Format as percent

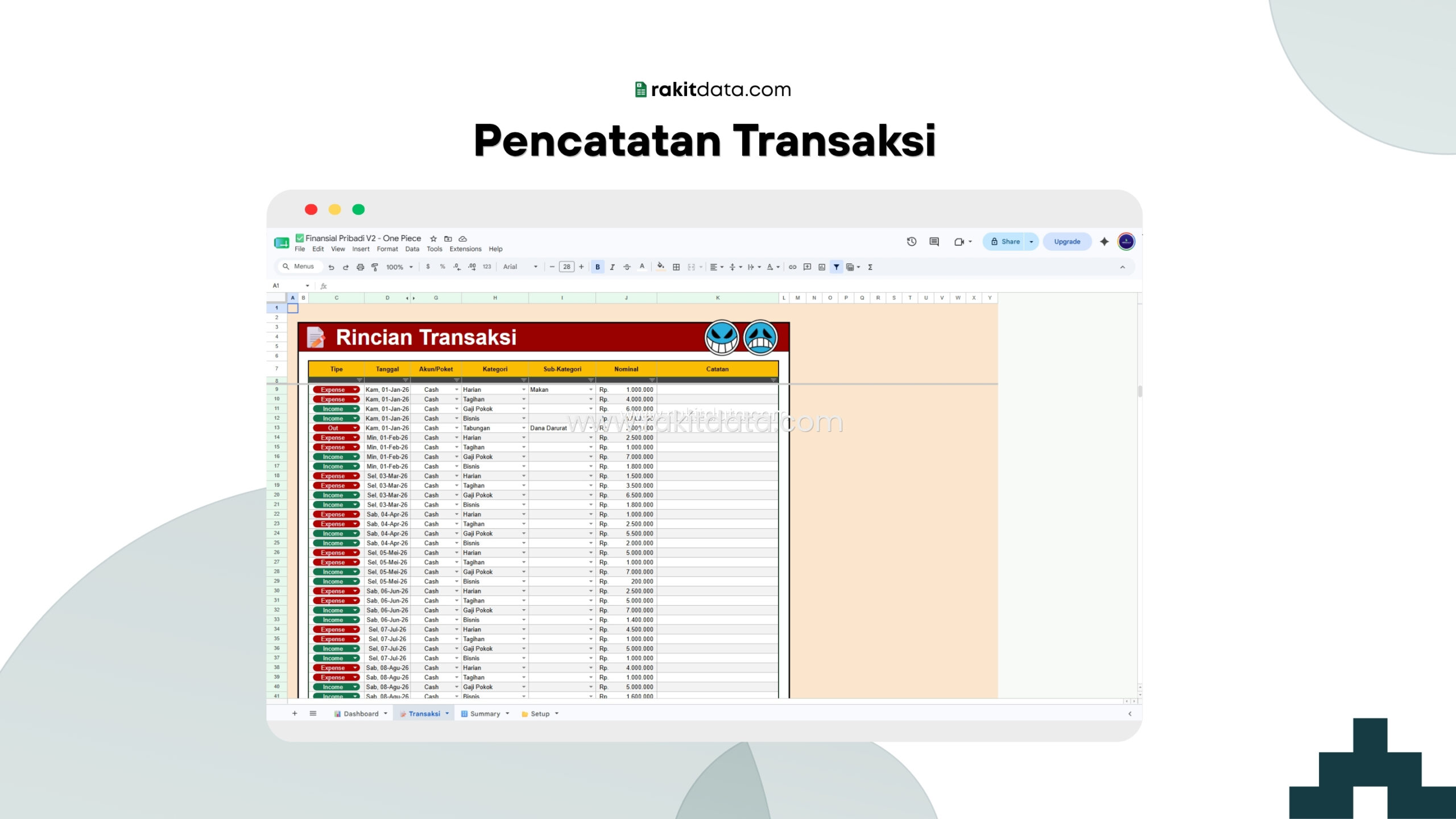click(442, 267)
